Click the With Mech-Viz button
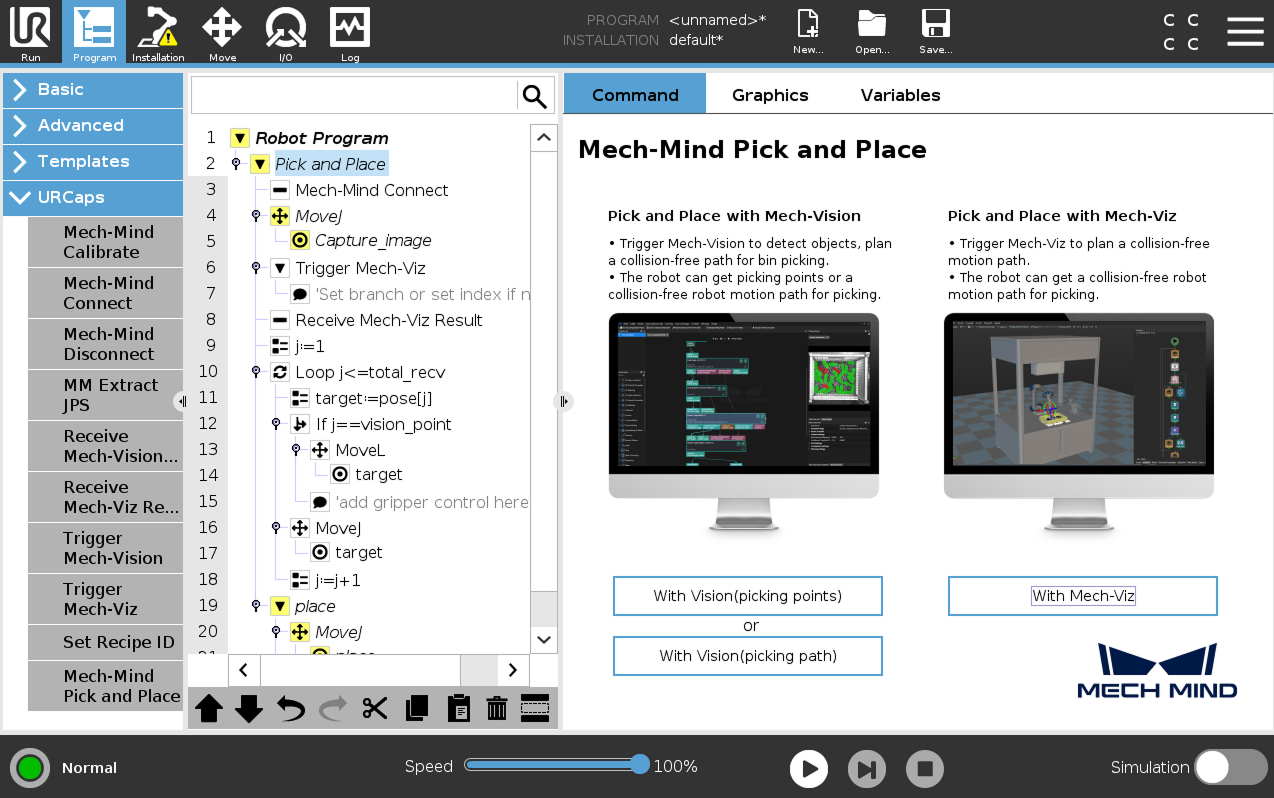The image size is (1274, 798). (x=1082, y=595)
